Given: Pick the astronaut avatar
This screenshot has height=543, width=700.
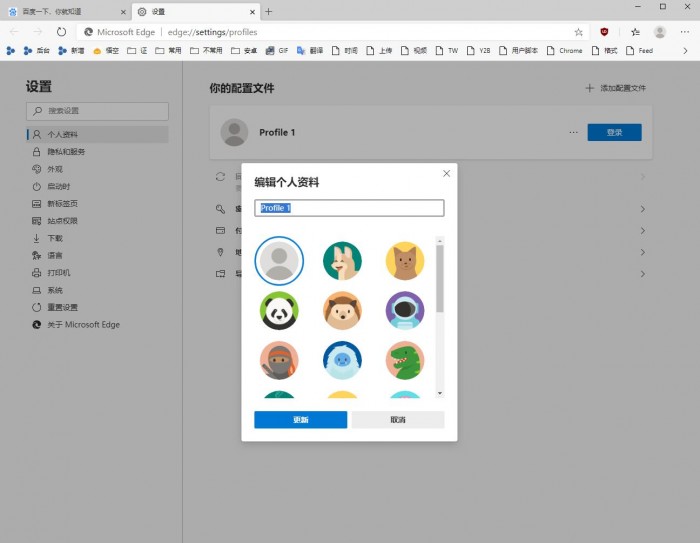Looking at the screenshot, I should tap(405, 310).
